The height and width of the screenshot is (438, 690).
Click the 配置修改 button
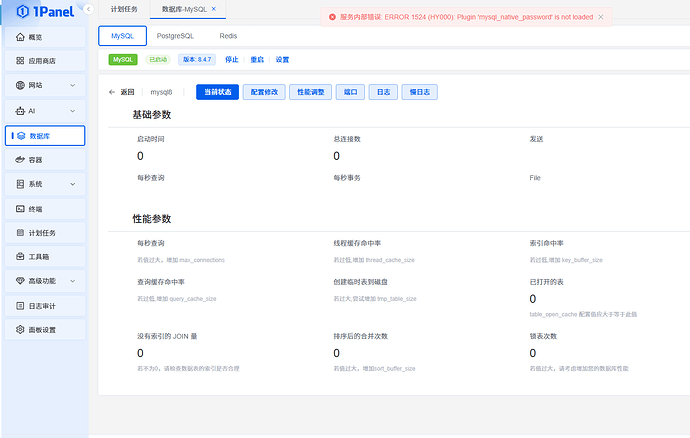265,92
